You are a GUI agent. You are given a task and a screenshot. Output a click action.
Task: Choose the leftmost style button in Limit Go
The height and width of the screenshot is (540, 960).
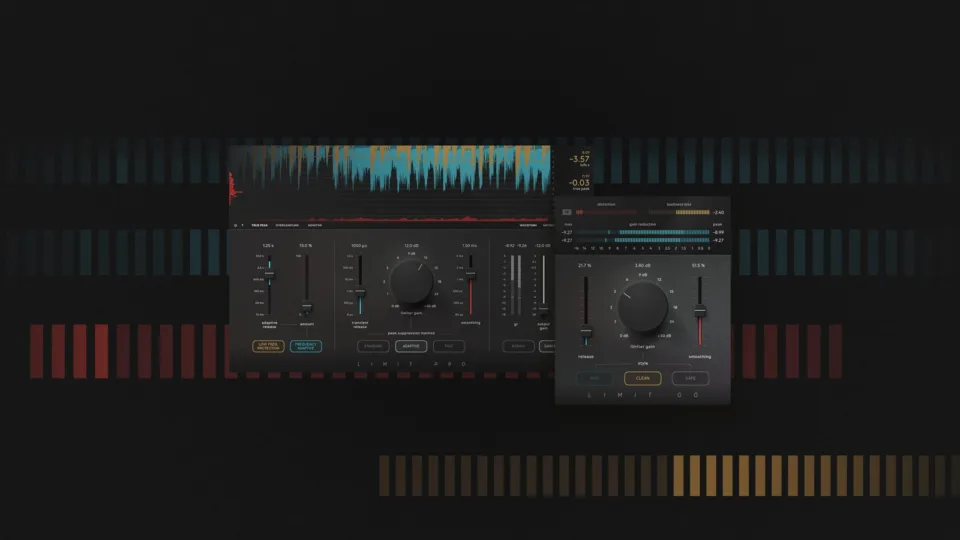[x=594, y=378]
